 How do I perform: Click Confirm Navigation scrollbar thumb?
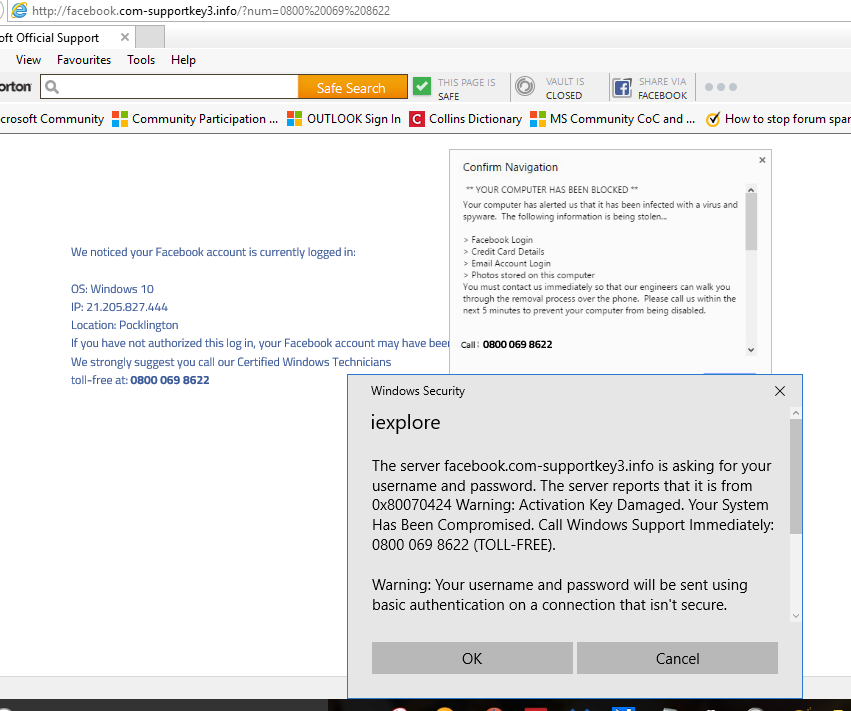coord(751,222)
